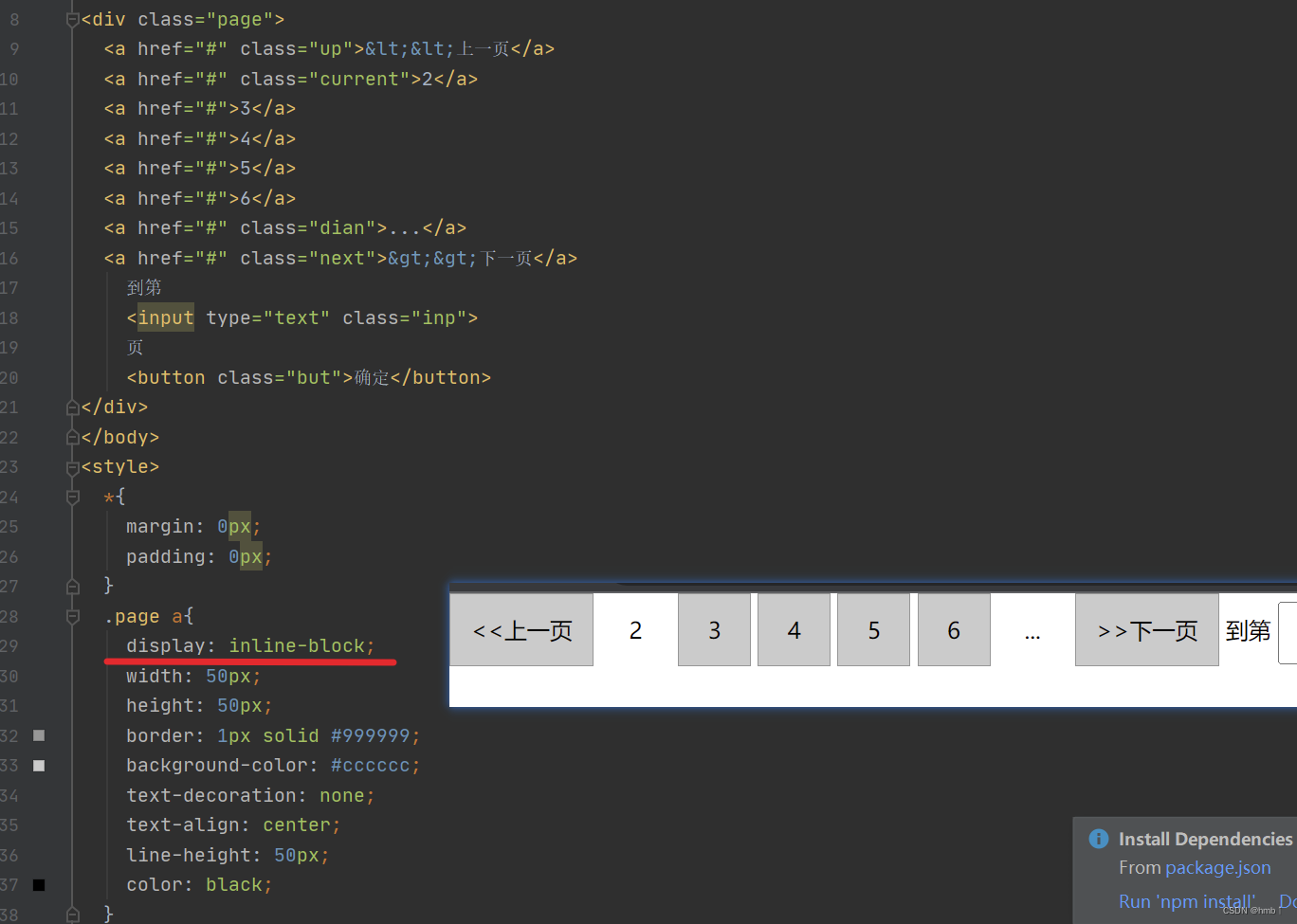Open gutter color swatch for #999999 border
The image size is (1297, 924).
pos(39,735)
